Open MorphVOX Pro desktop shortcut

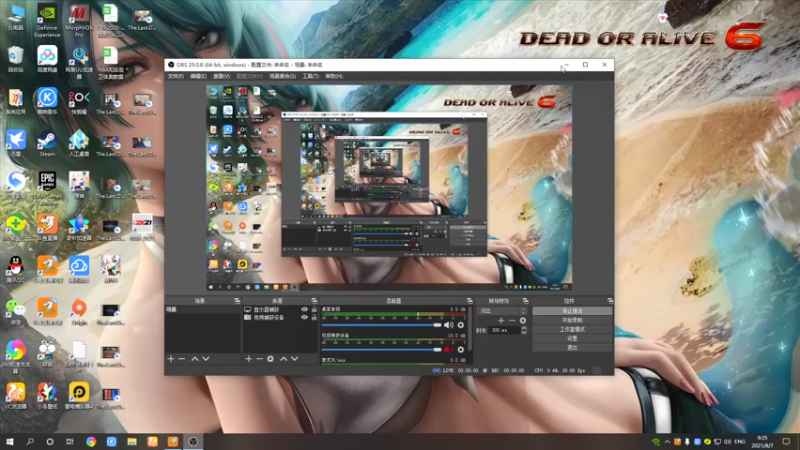(x=79, y=21)
